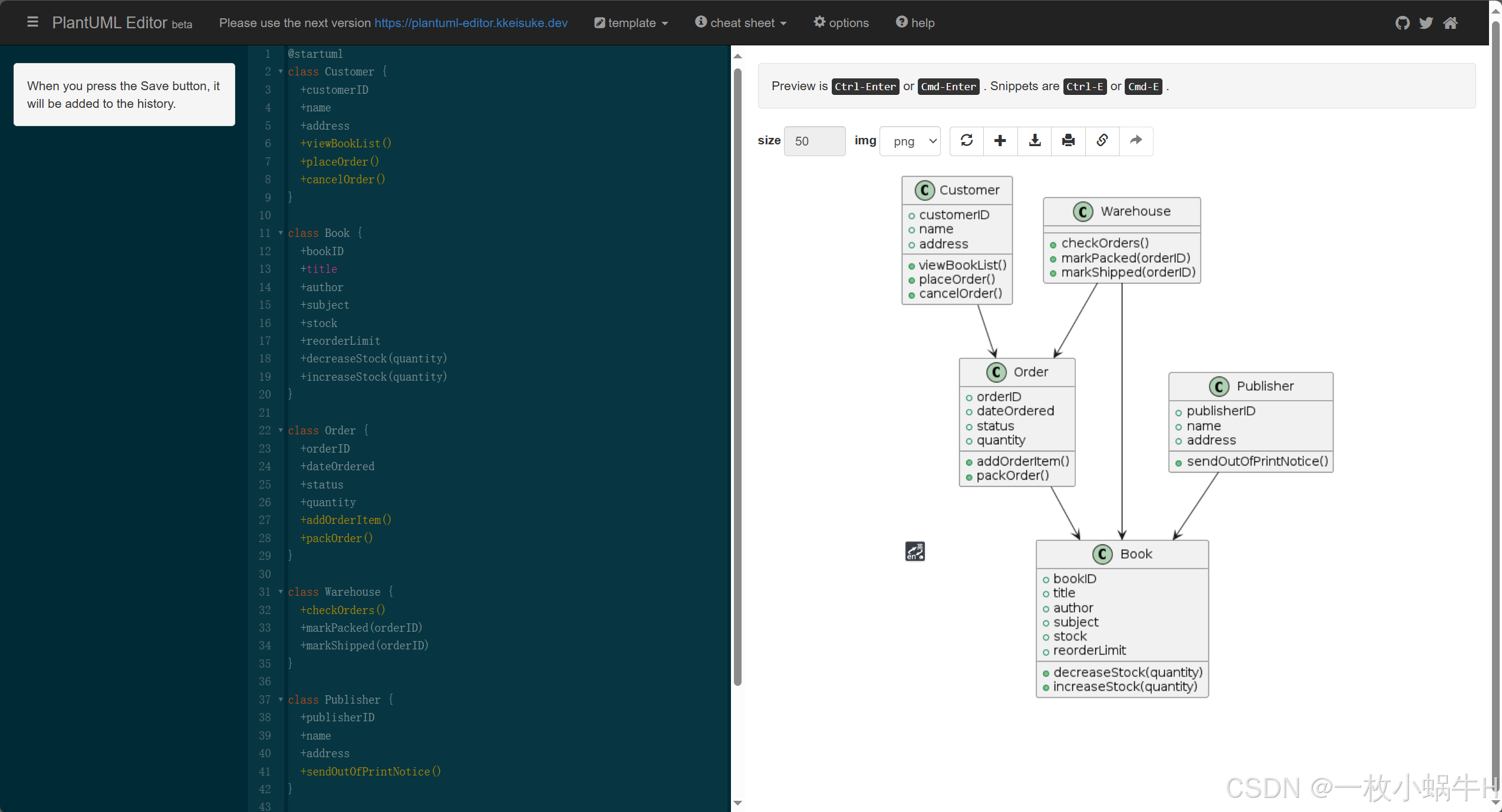Click the share arrow icon
The width and height of the screenshot is (1502, 812).
point(1136,141)
